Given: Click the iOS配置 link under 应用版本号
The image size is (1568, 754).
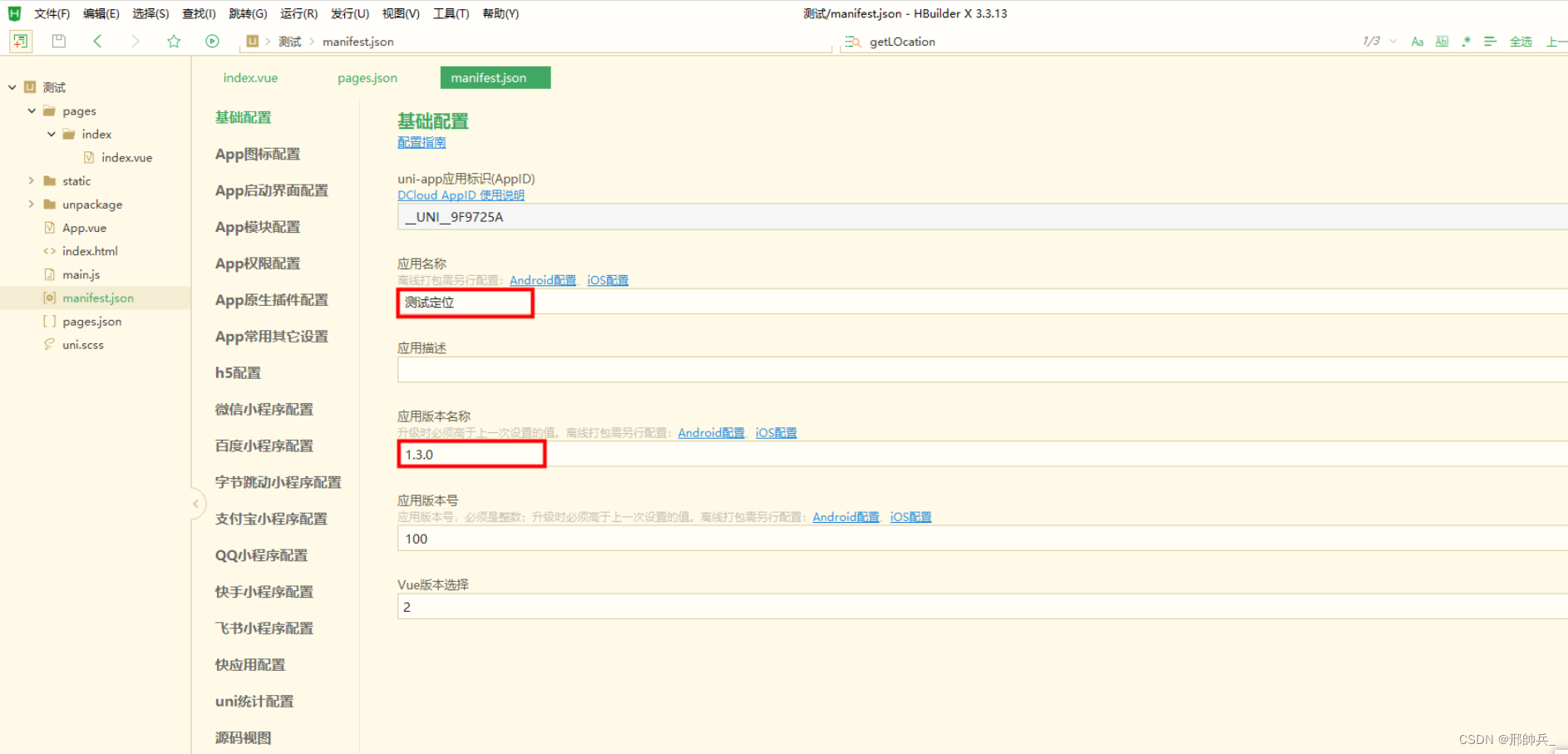Looking at the screenshot, I should click(910, 516).
